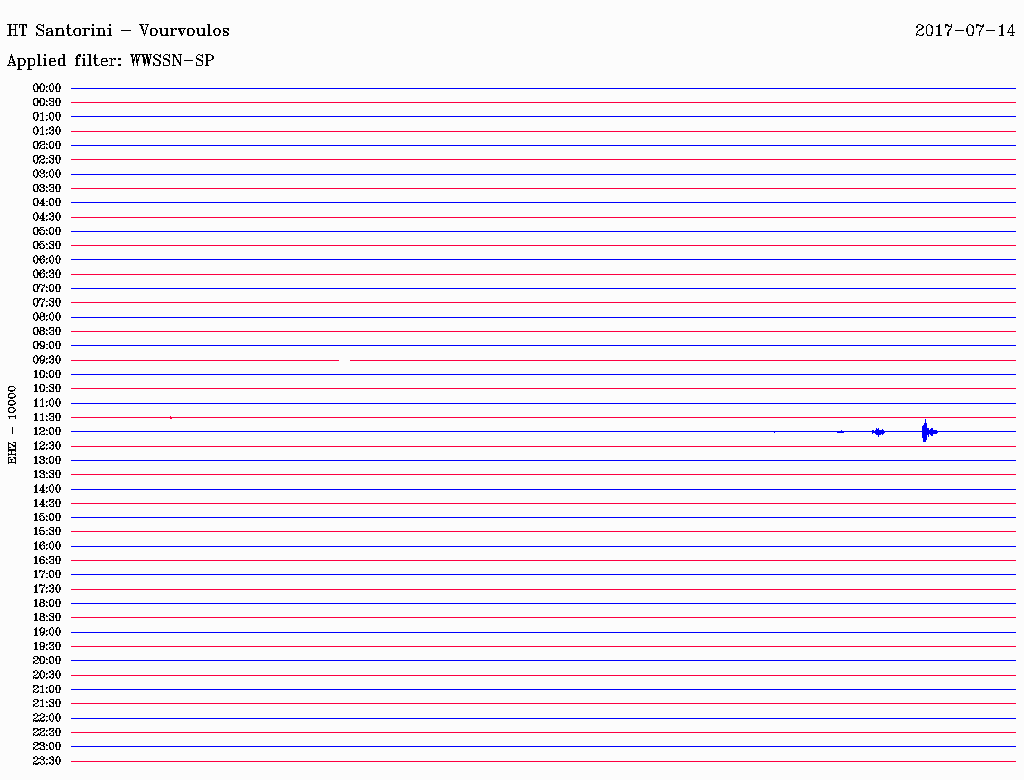This screenshot has width=1024, height=780.
Task: Click the 12:00 time label
Action: click(47, 432)
